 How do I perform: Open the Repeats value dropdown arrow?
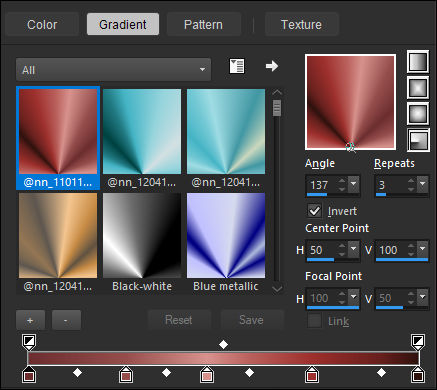click(x=423, y=184)
